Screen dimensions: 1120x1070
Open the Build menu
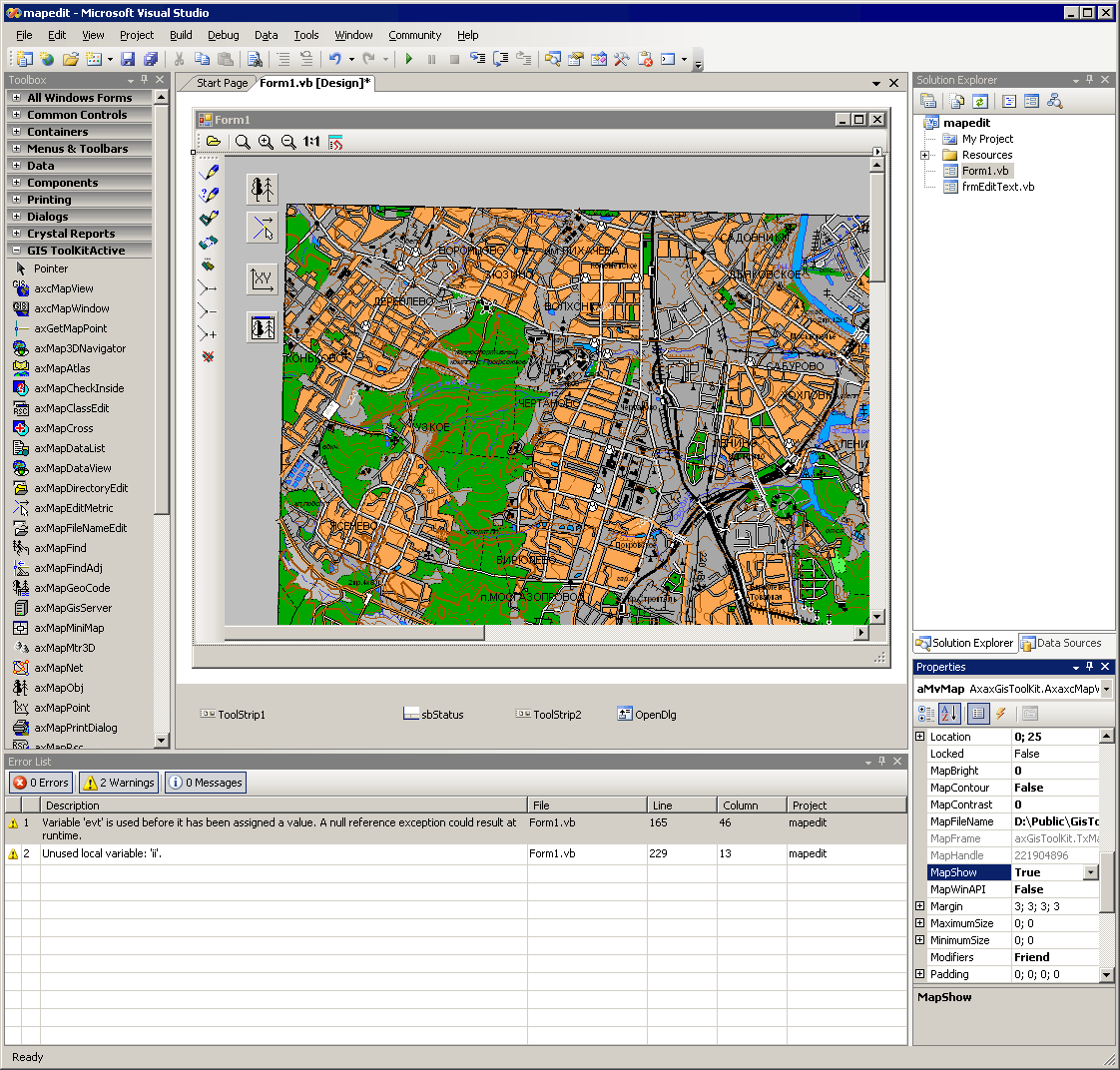click(181, 35)
